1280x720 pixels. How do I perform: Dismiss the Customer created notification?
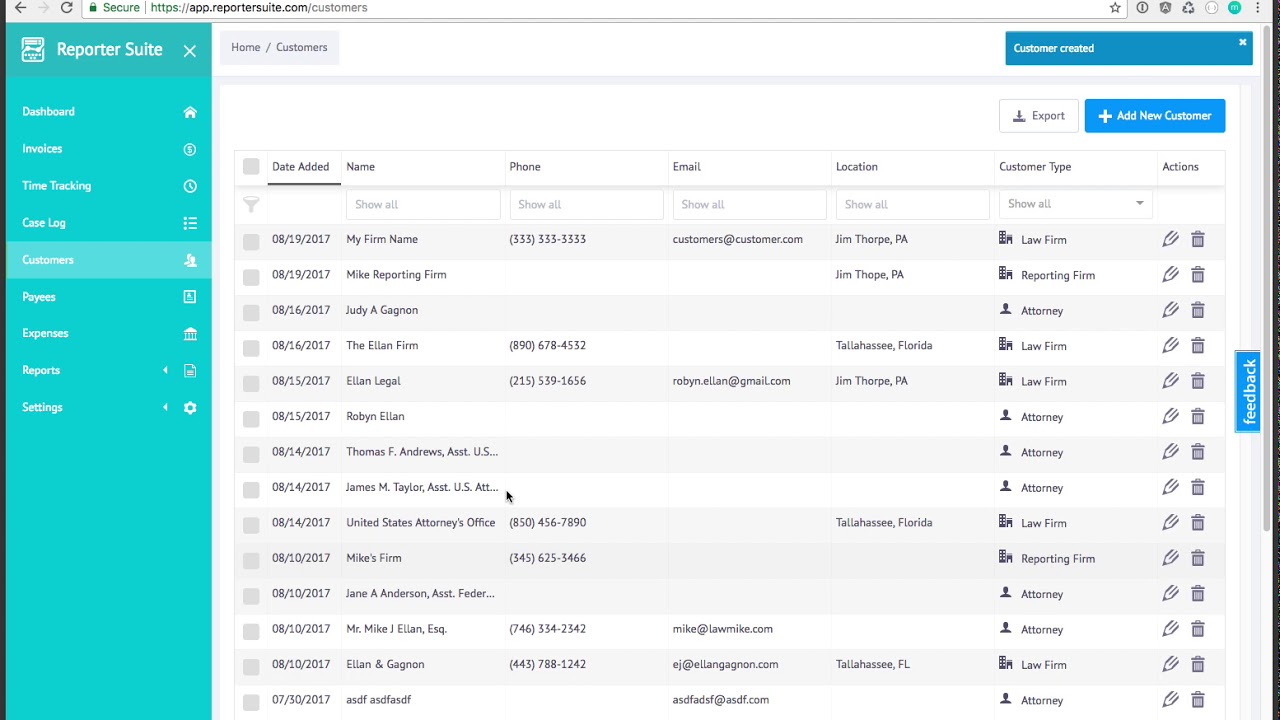point(1242,42)
